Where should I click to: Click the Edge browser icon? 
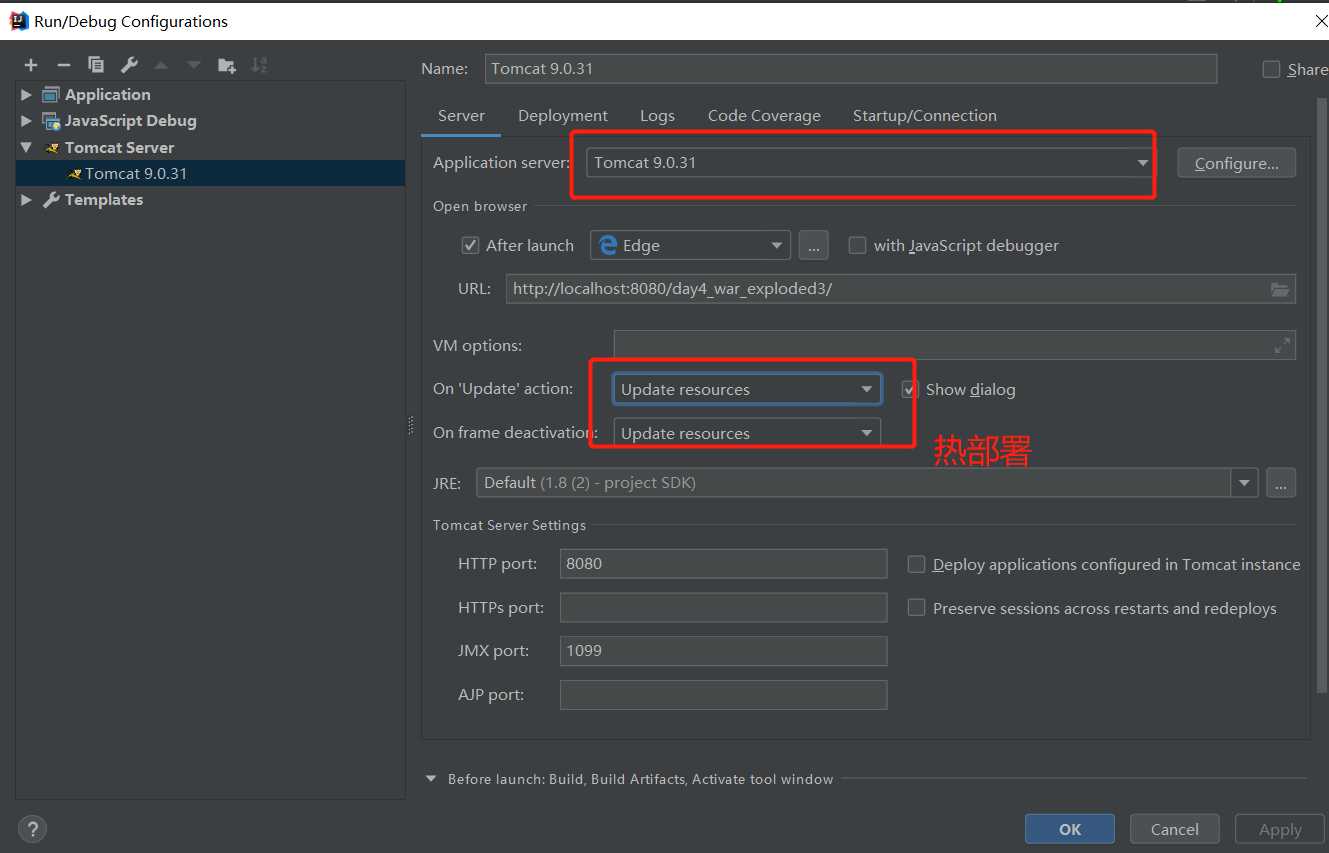(x=608, y=245)
